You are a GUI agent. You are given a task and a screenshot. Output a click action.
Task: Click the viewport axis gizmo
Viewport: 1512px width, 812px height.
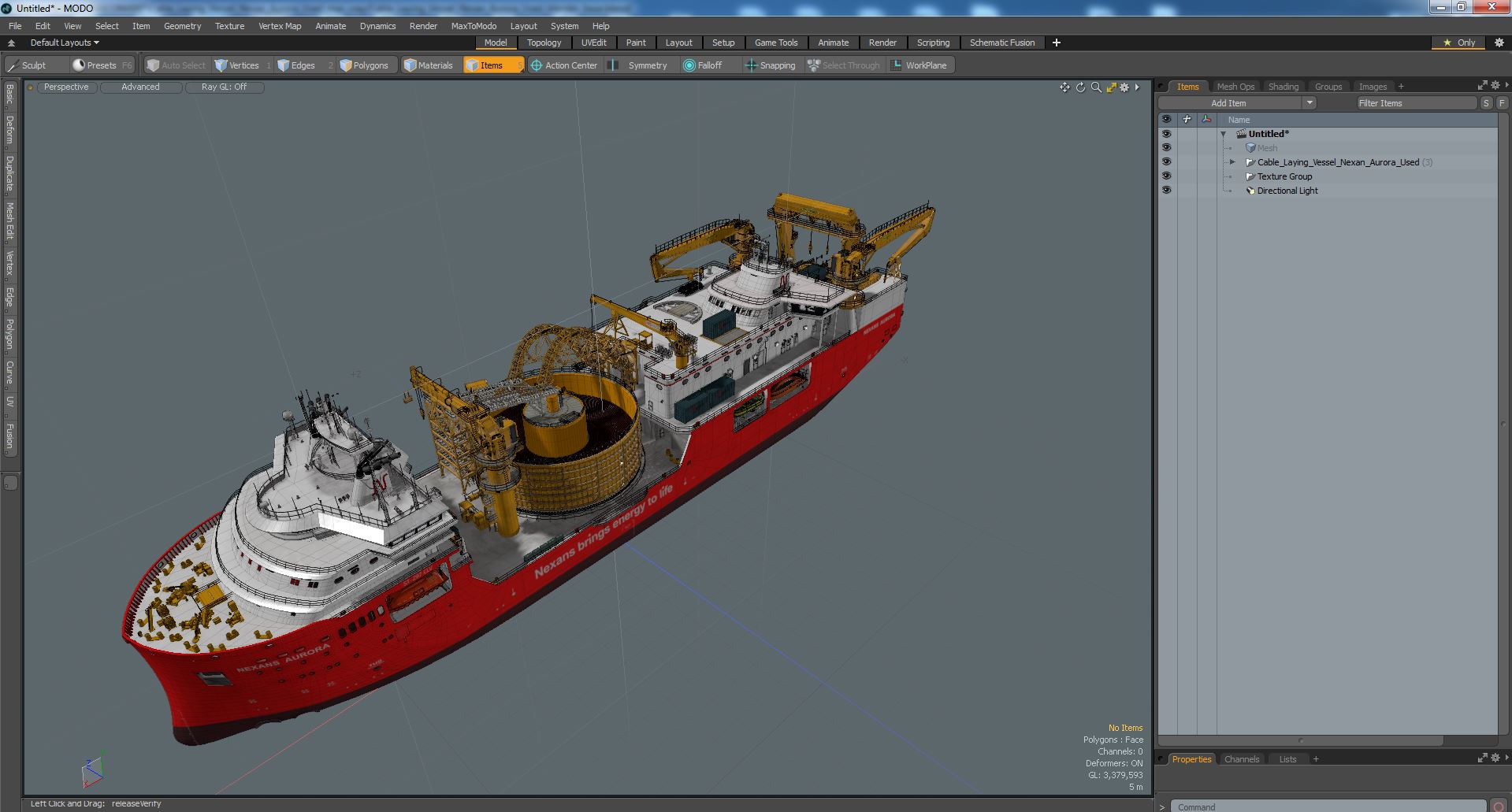click(93, 772)
